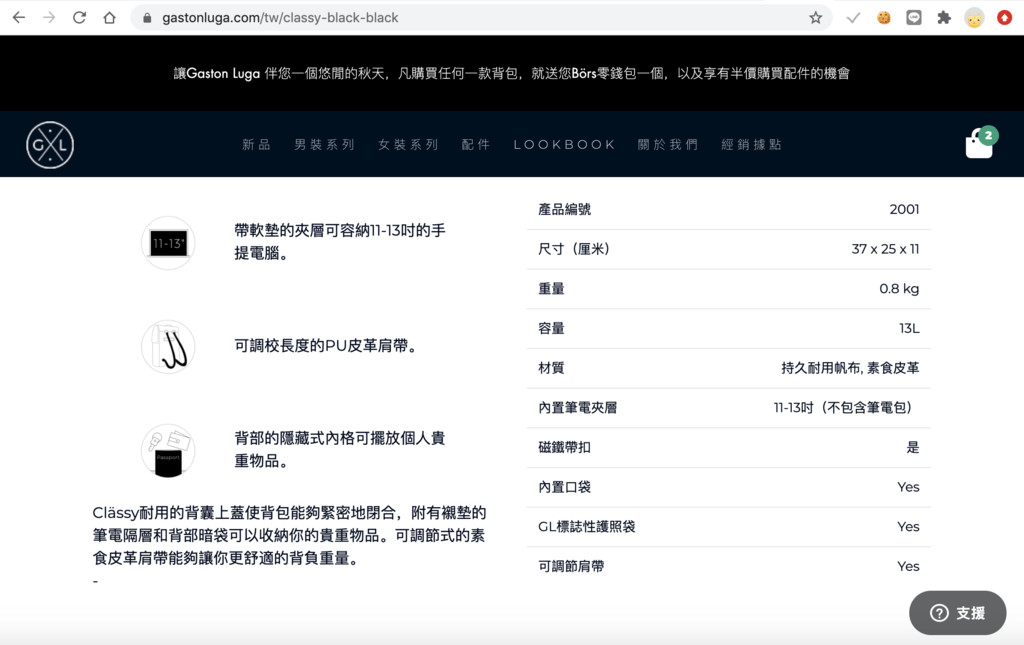Click the adjustable shoulder strap feature icon
Screen dimensions: 1024x645
coord(168,346)
